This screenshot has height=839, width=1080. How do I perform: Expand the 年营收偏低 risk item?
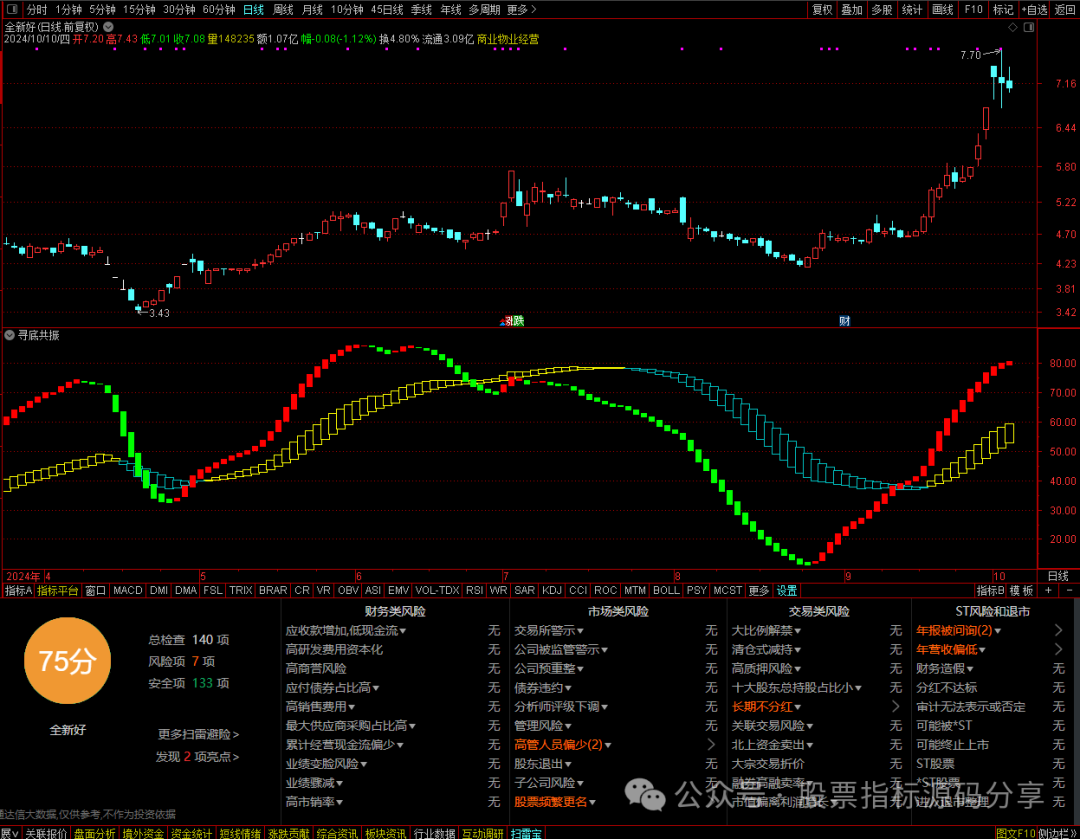pos(951,650)
